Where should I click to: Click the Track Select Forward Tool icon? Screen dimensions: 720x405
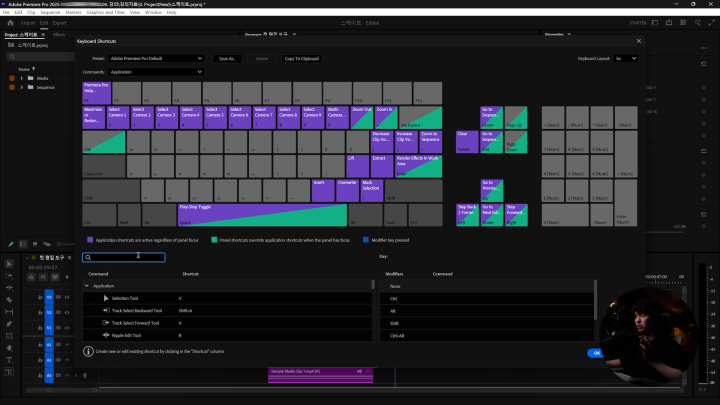pyautogui.click(x=105, y=322)
